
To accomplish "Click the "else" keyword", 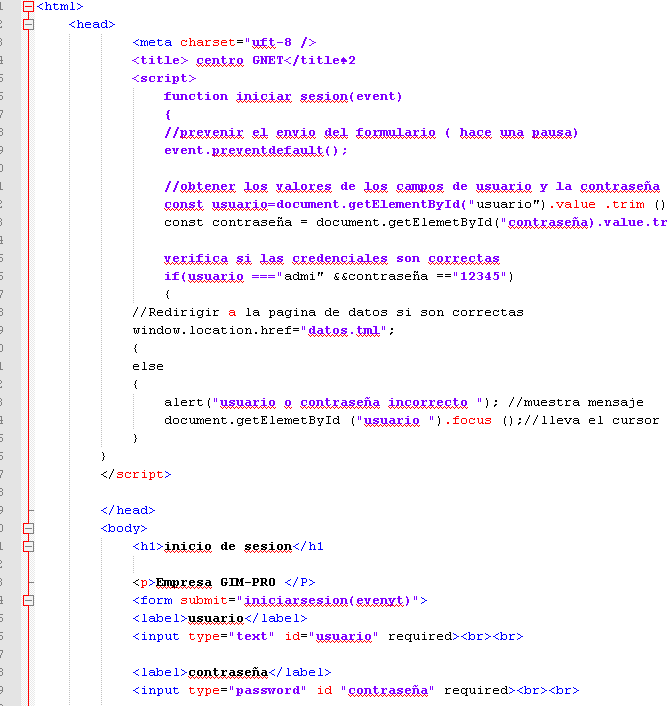I will click(x=147, y=366).
